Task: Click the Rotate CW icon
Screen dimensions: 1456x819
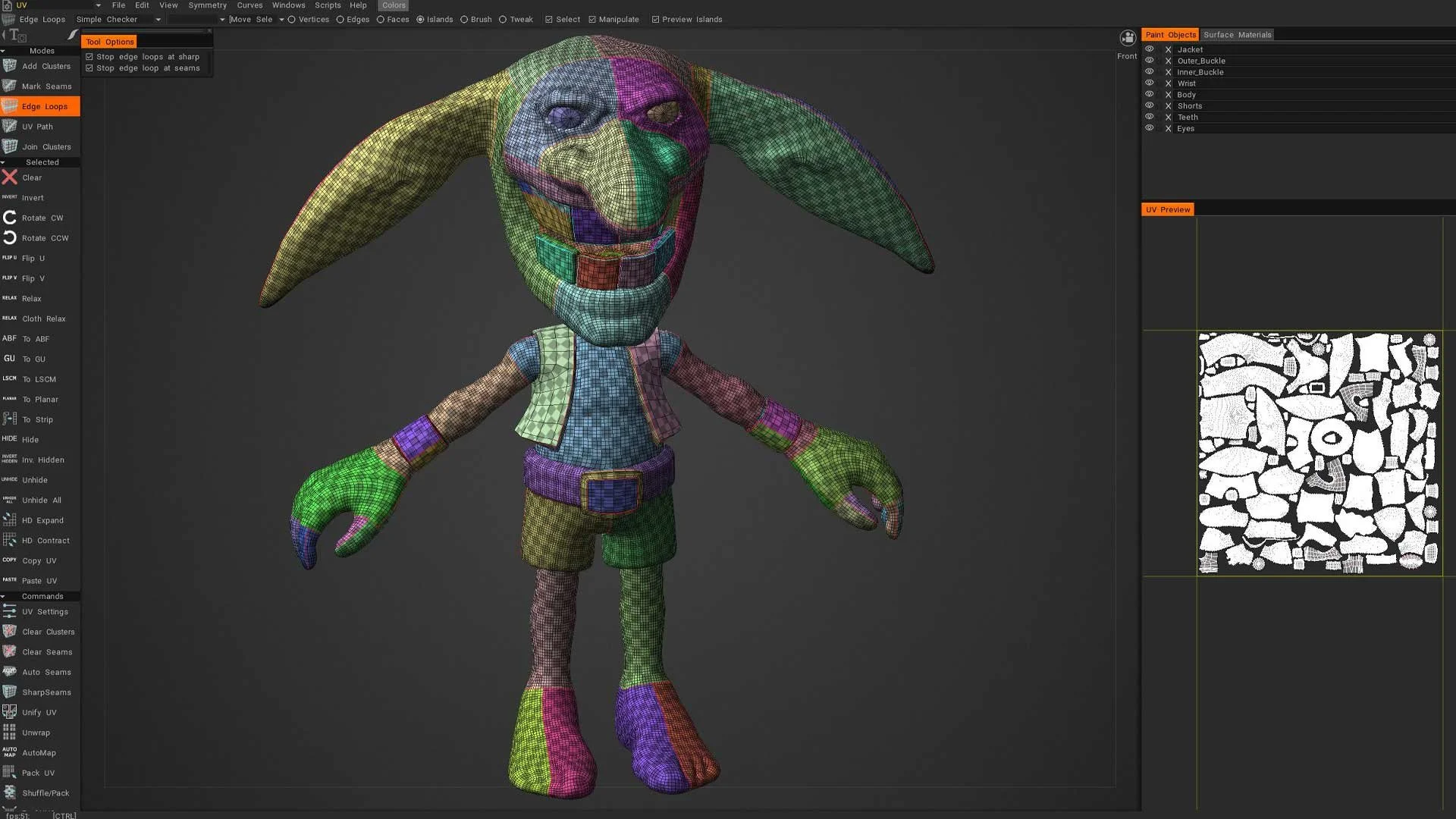Action: (x=10, y=218)
